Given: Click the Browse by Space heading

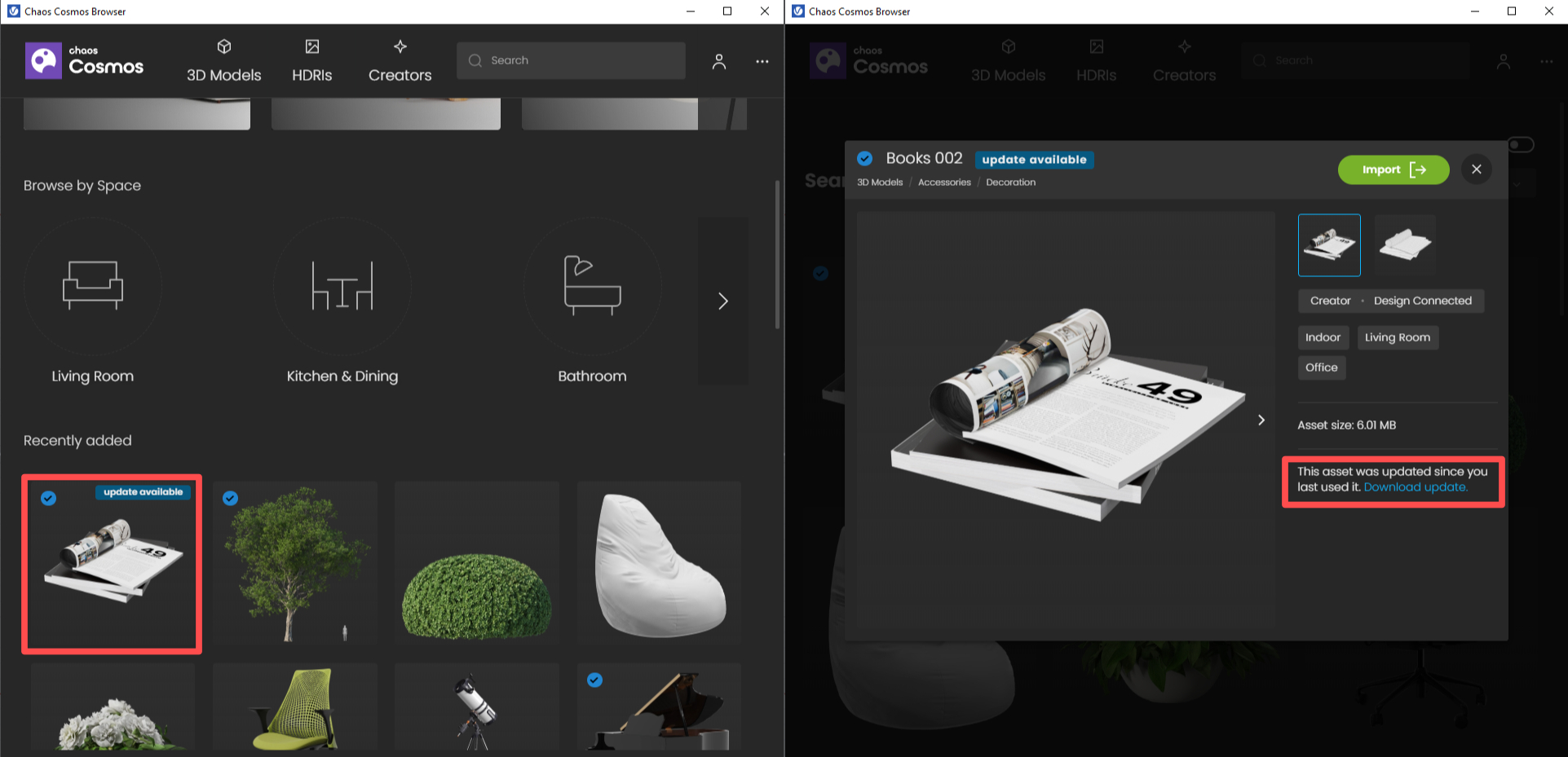Looking at the screenshot, I should pos(82,186).
